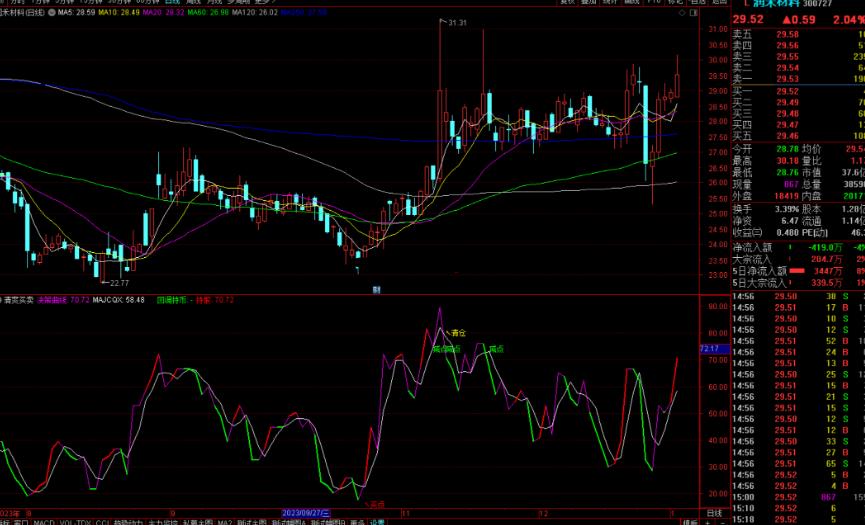865x525 pixels.
Task: Click the 最高 30.18 value
Action: point(788,160)
